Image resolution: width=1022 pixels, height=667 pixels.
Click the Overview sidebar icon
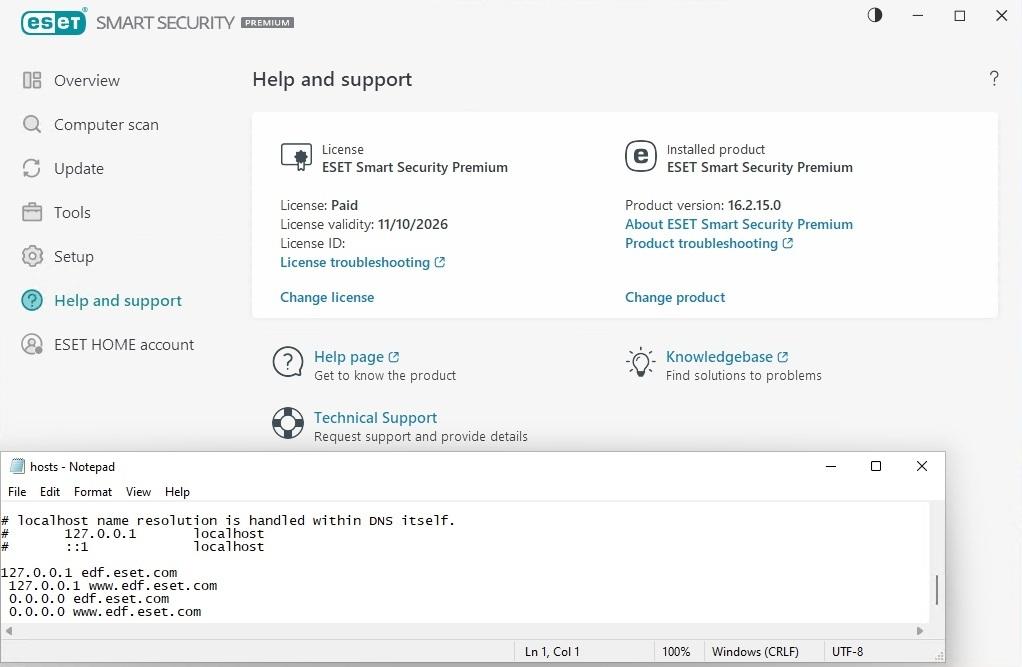(32, 80)
